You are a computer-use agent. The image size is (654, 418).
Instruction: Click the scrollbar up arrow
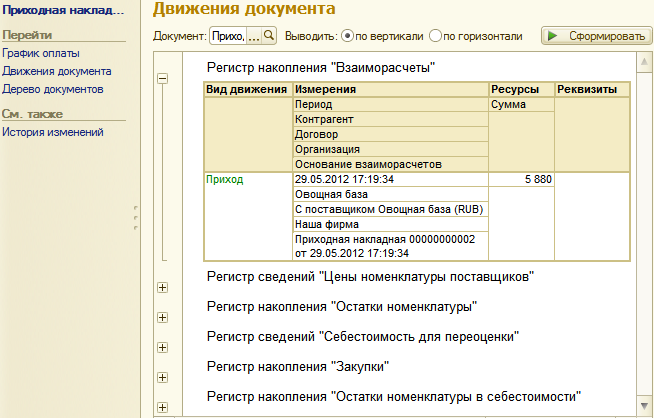pos(644,62)
